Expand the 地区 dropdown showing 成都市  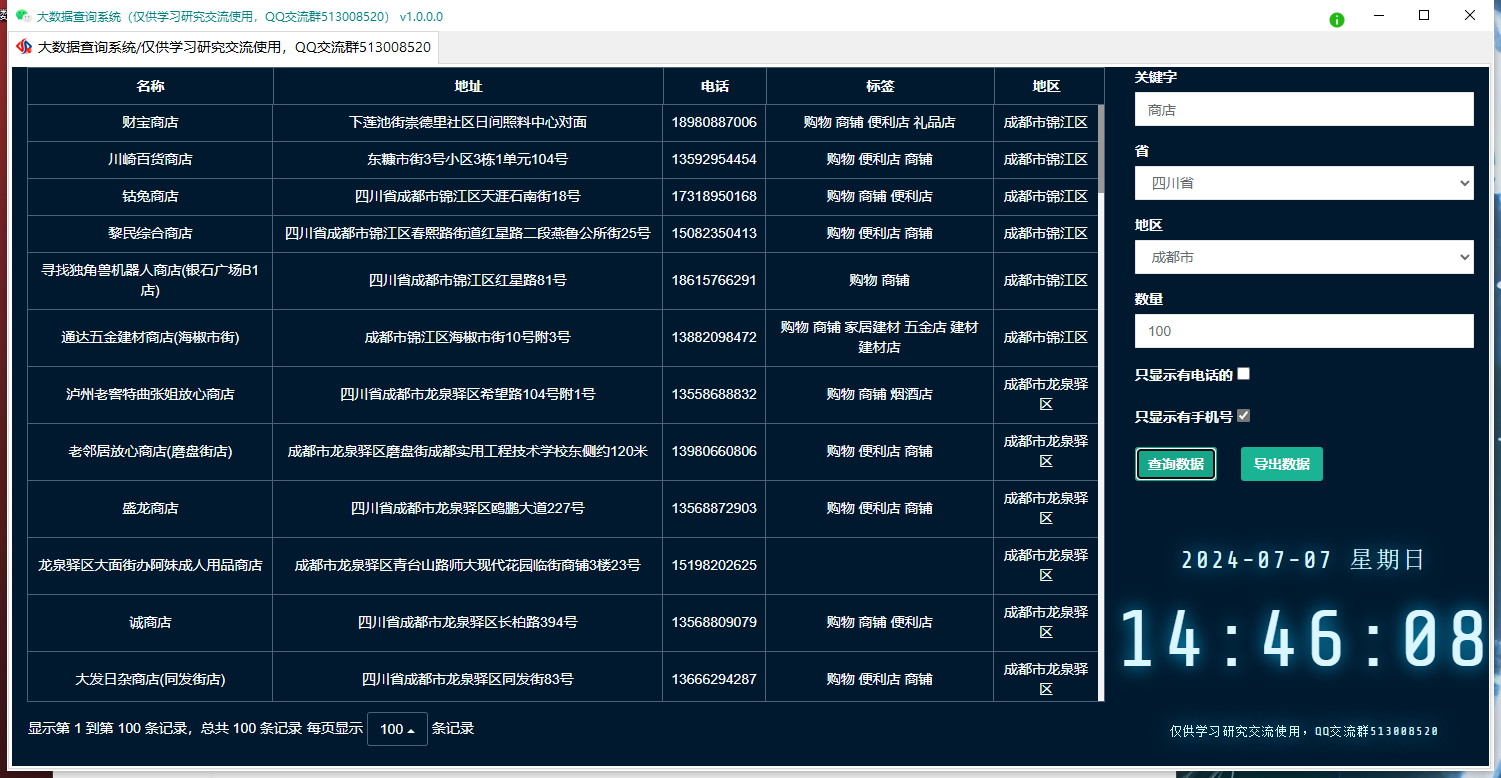point(1303,257)
